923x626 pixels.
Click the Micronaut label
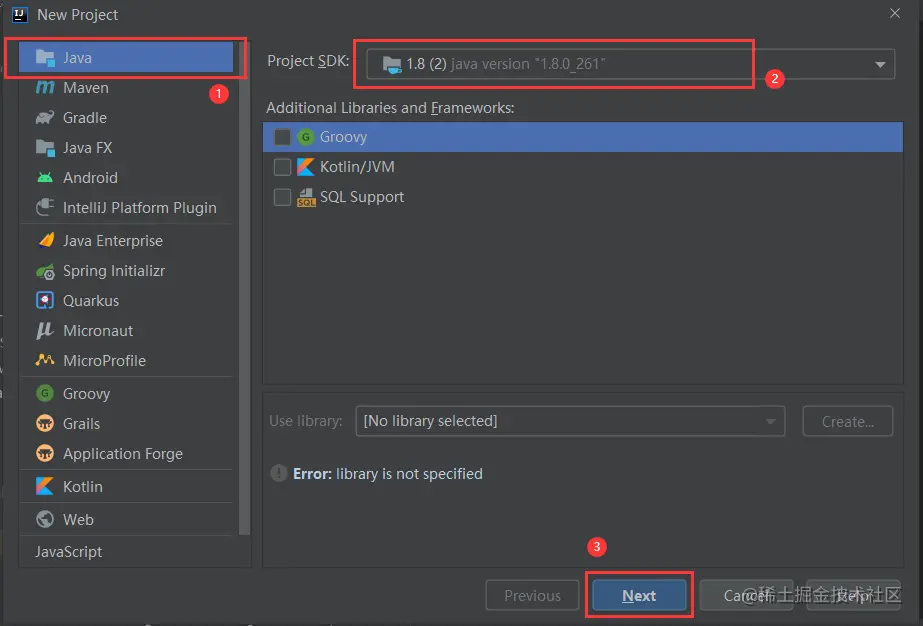tap(98, 330)
